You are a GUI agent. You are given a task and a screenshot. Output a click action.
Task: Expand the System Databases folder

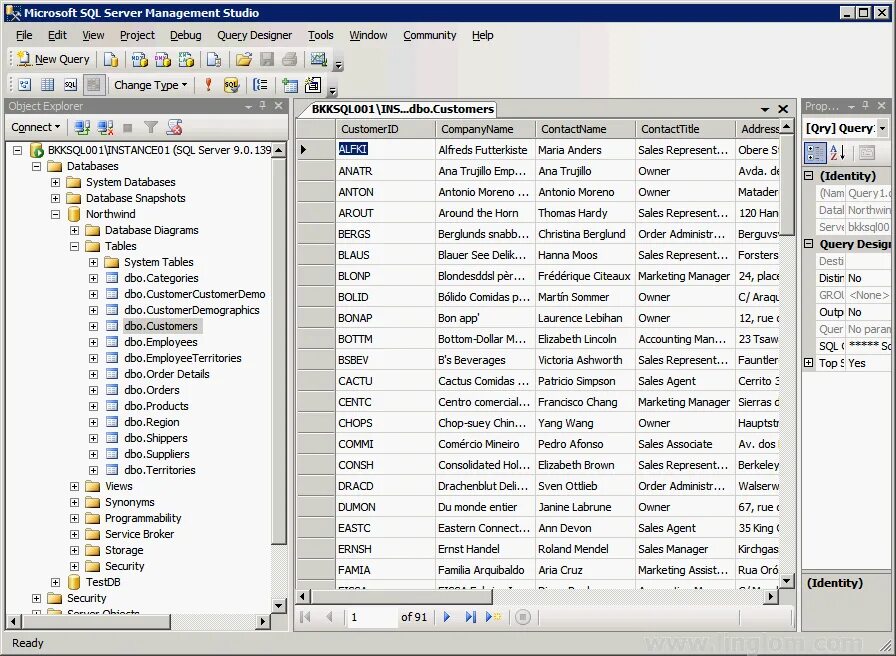[55, 182]
